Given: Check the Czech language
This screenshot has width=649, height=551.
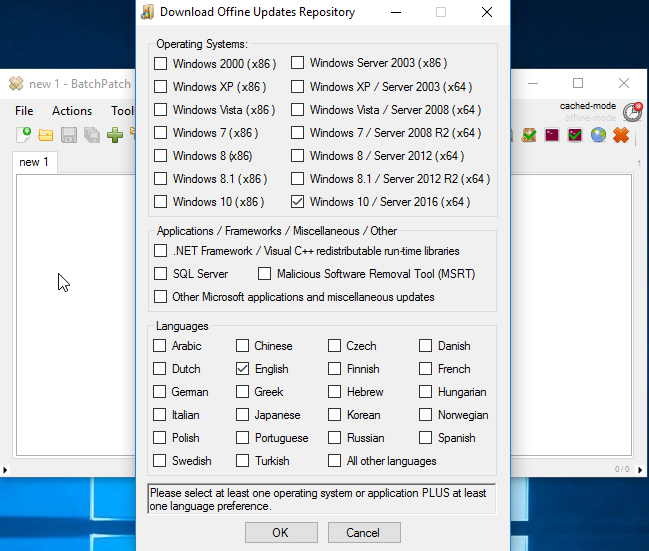Looking at the screenshot, I should click(334, 346).
